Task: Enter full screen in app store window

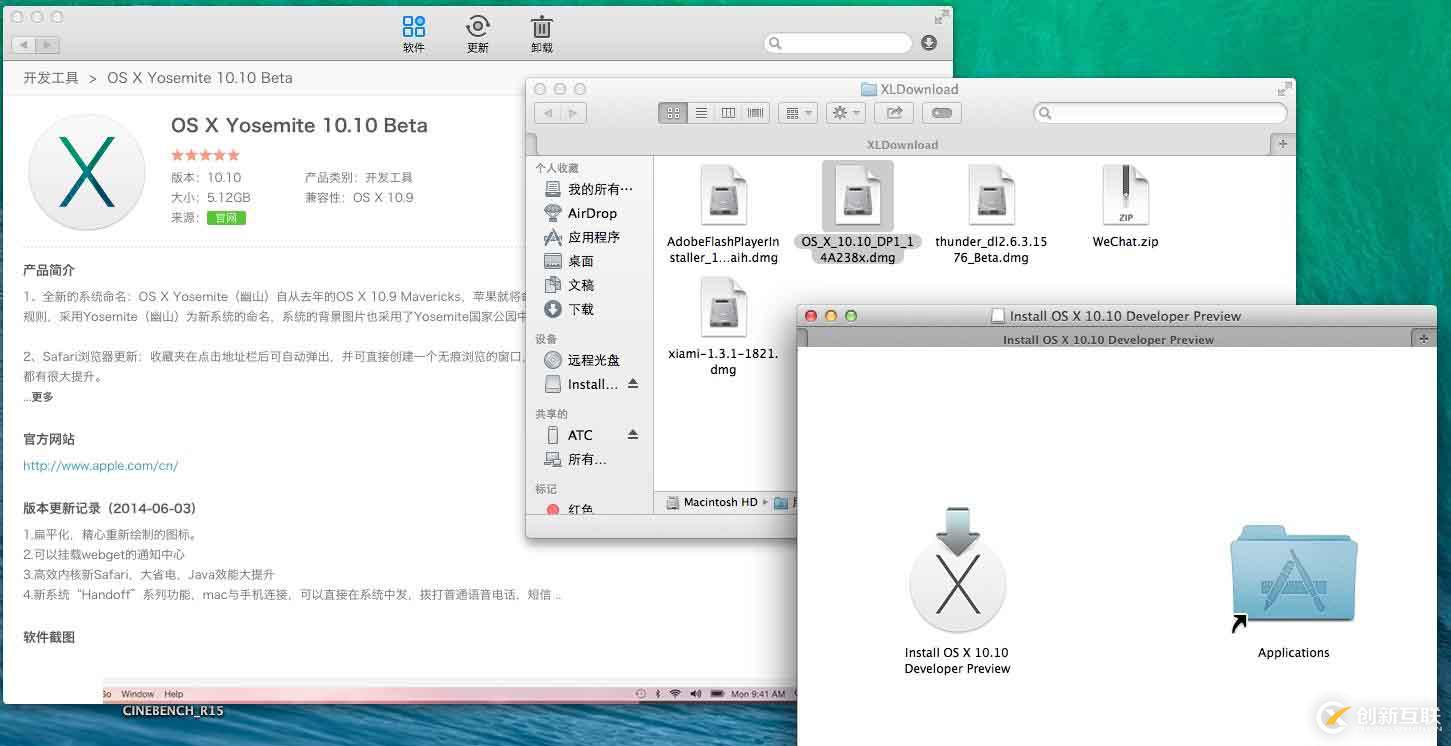Action: (x=941, y=17)
